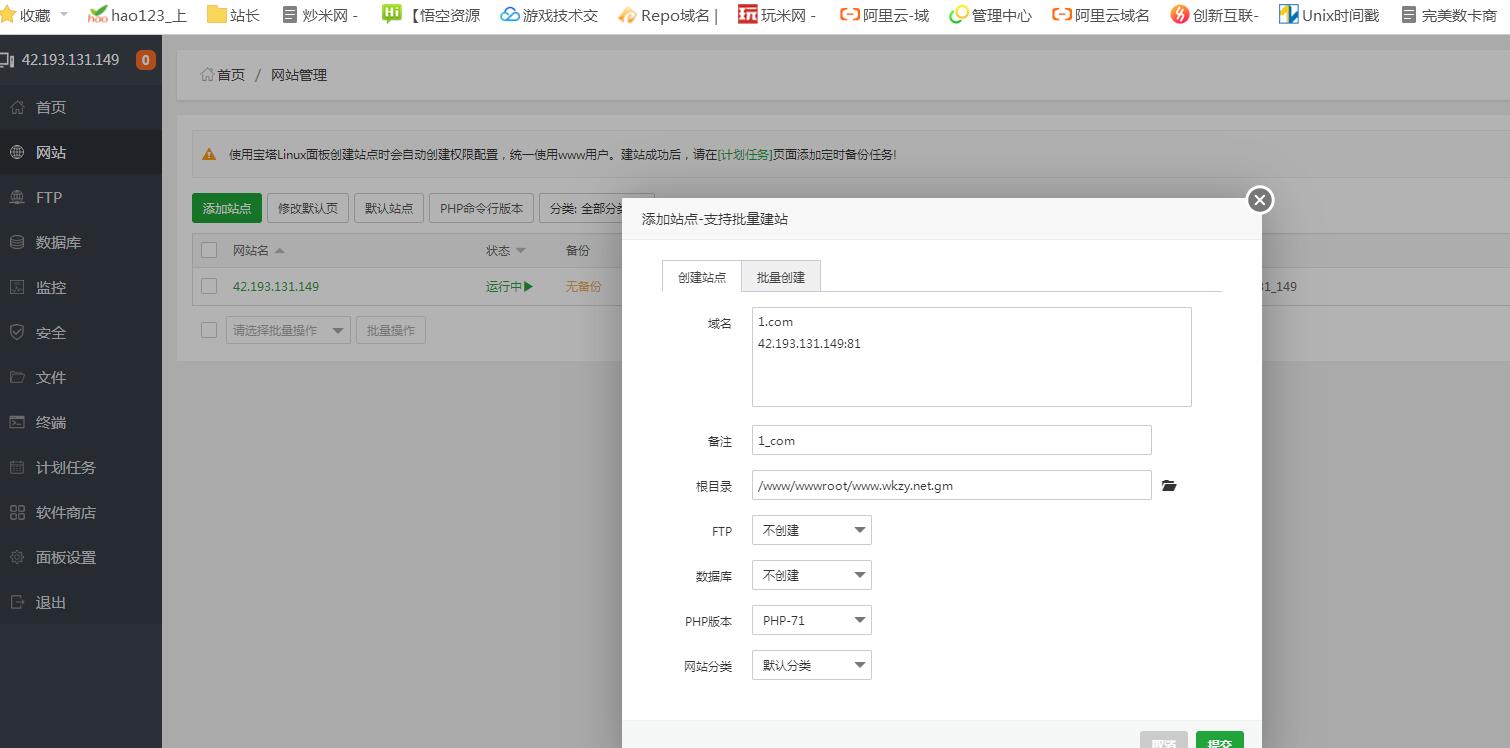Close the 添加站点 dialog with X icon
Screen dimensions: 1510x748
tap(1259, 200)
